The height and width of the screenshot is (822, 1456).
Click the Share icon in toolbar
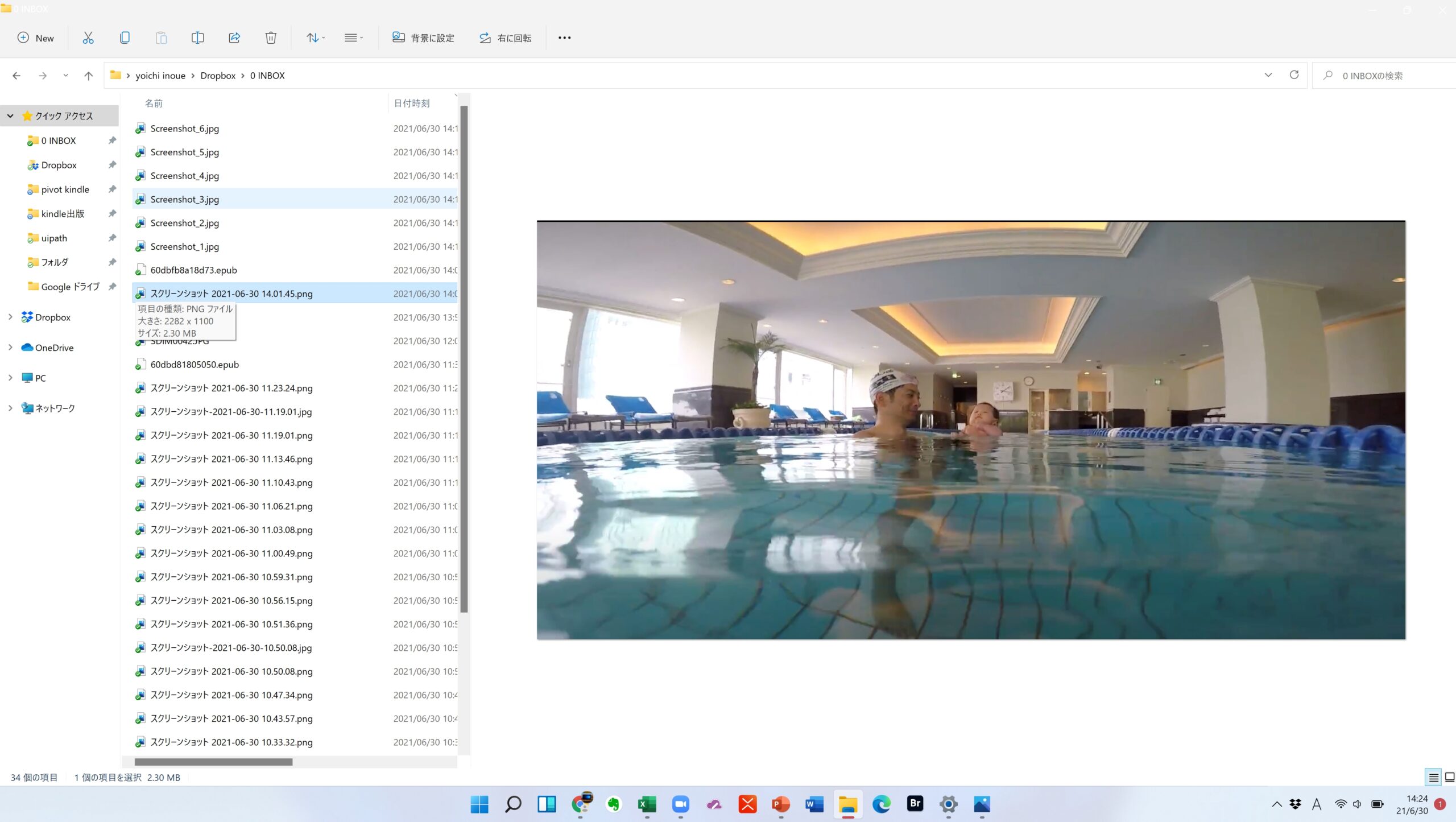234,38
